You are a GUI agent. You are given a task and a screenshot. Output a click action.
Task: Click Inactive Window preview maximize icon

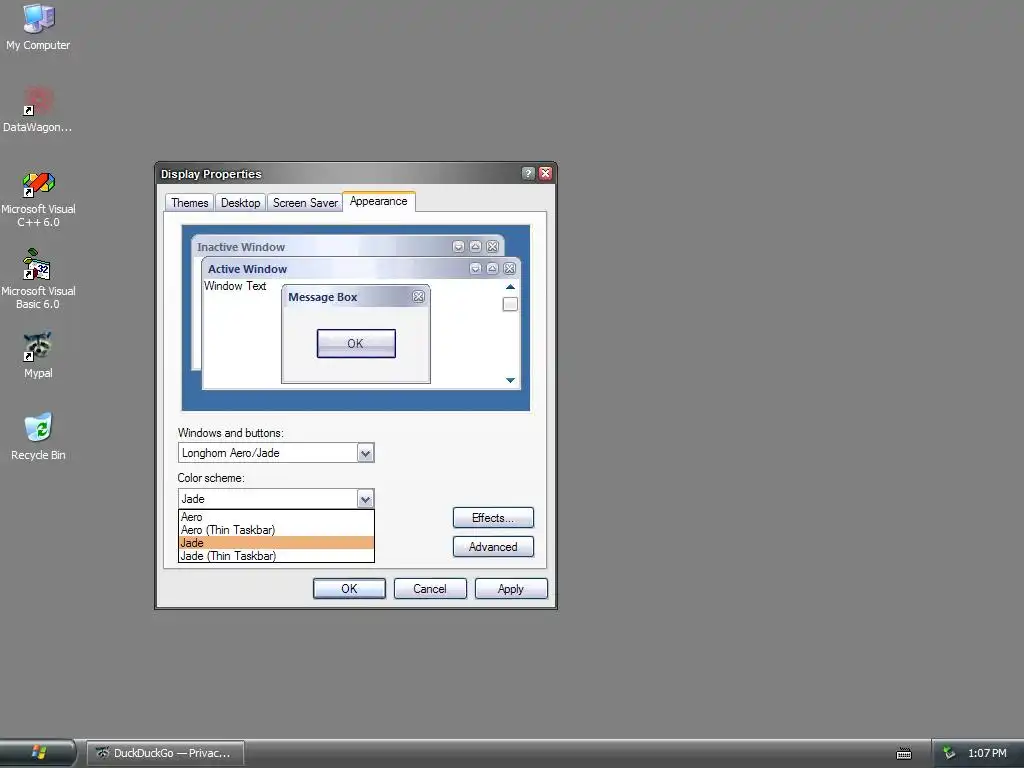click(475, 246)
